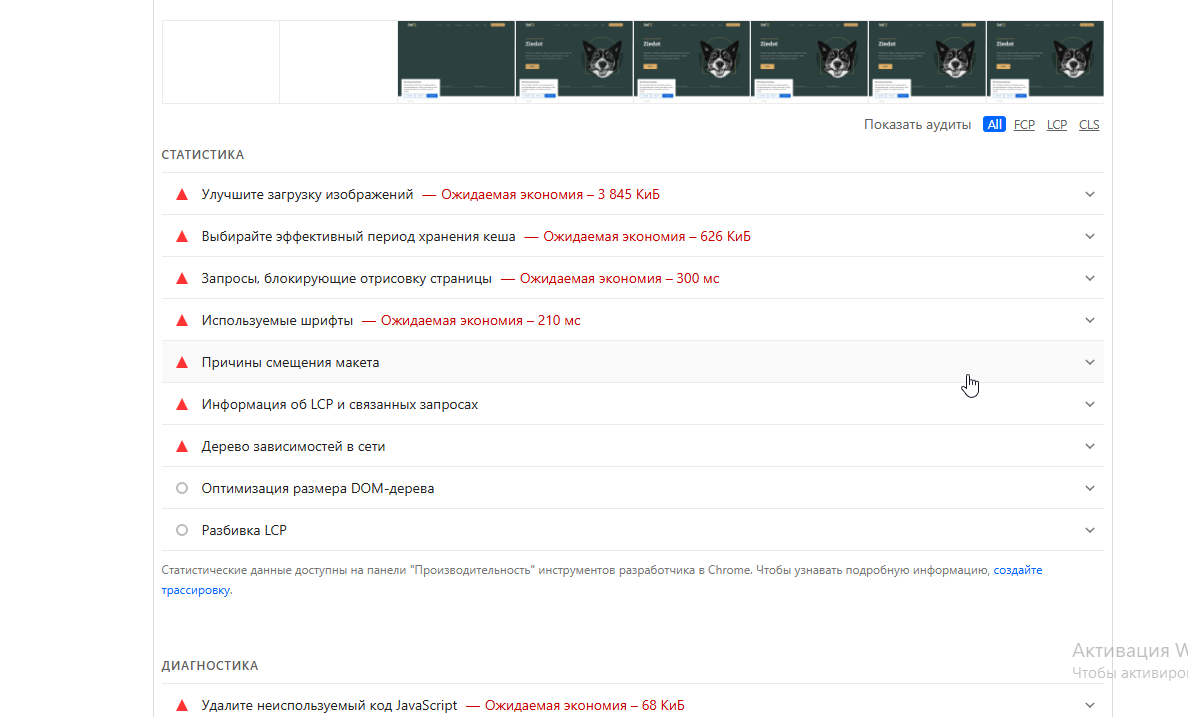Screen dimensions: 1188x717
Task: Click 'Ожидаемая экономия – 300 мс' text
Action: tap(620, 278)
